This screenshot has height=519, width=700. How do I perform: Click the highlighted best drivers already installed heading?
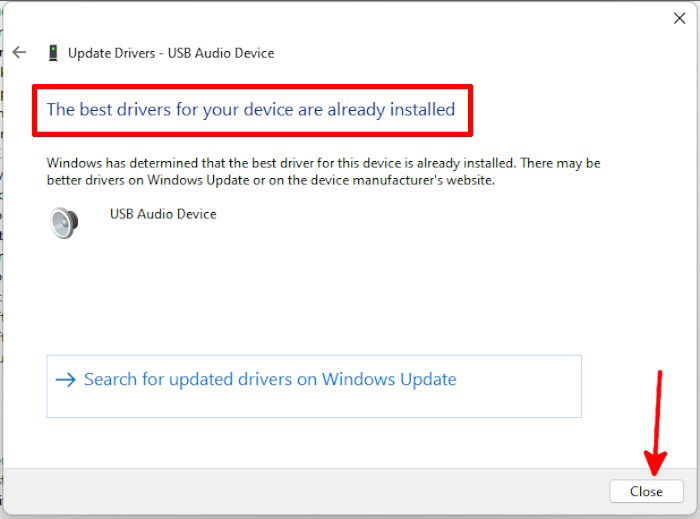[251, 109]
